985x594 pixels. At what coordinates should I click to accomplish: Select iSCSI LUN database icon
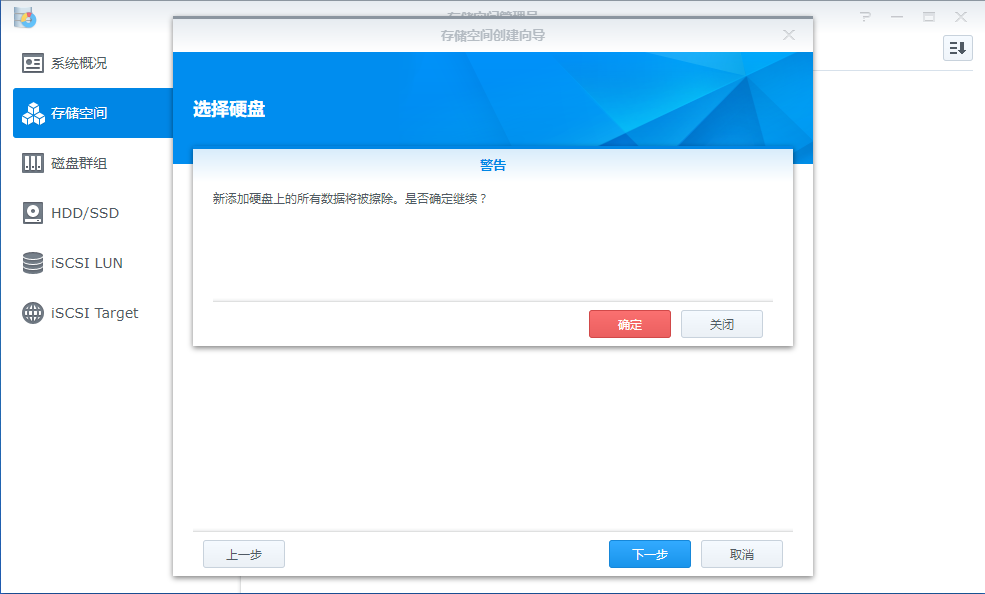33,263
